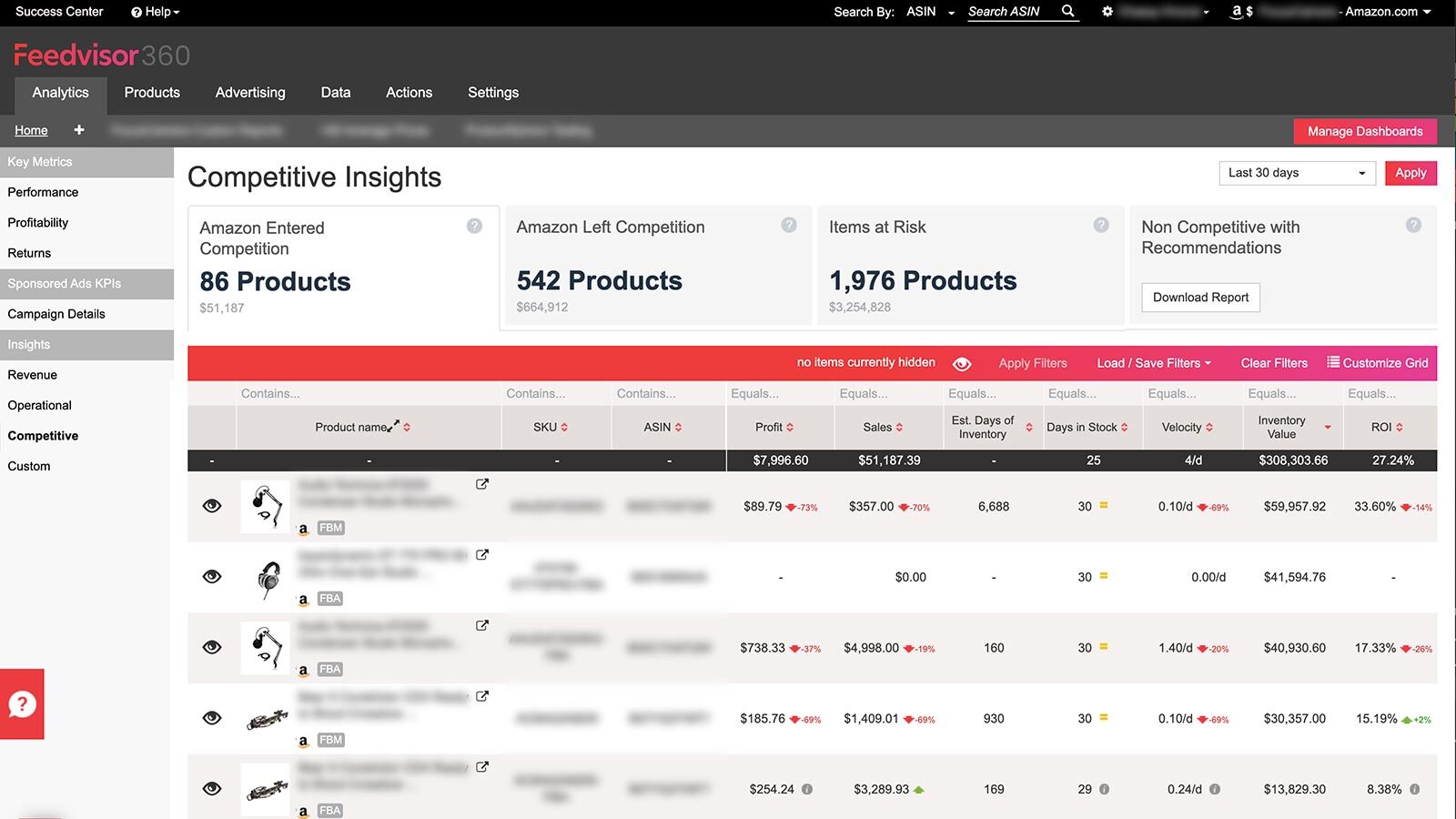Hide the second product row with the eye icon
This screenshot has width=1456, height=819.
(212, 576)
